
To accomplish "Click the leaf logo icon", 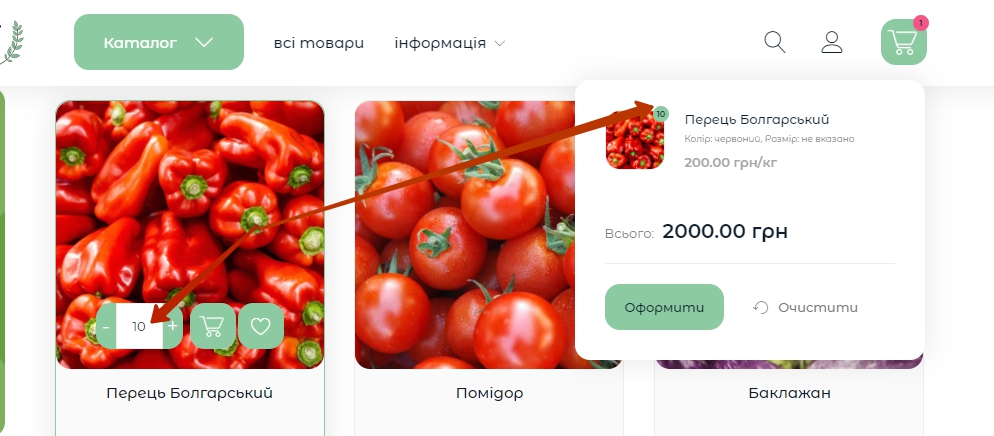I will click(x=11, y=42).
